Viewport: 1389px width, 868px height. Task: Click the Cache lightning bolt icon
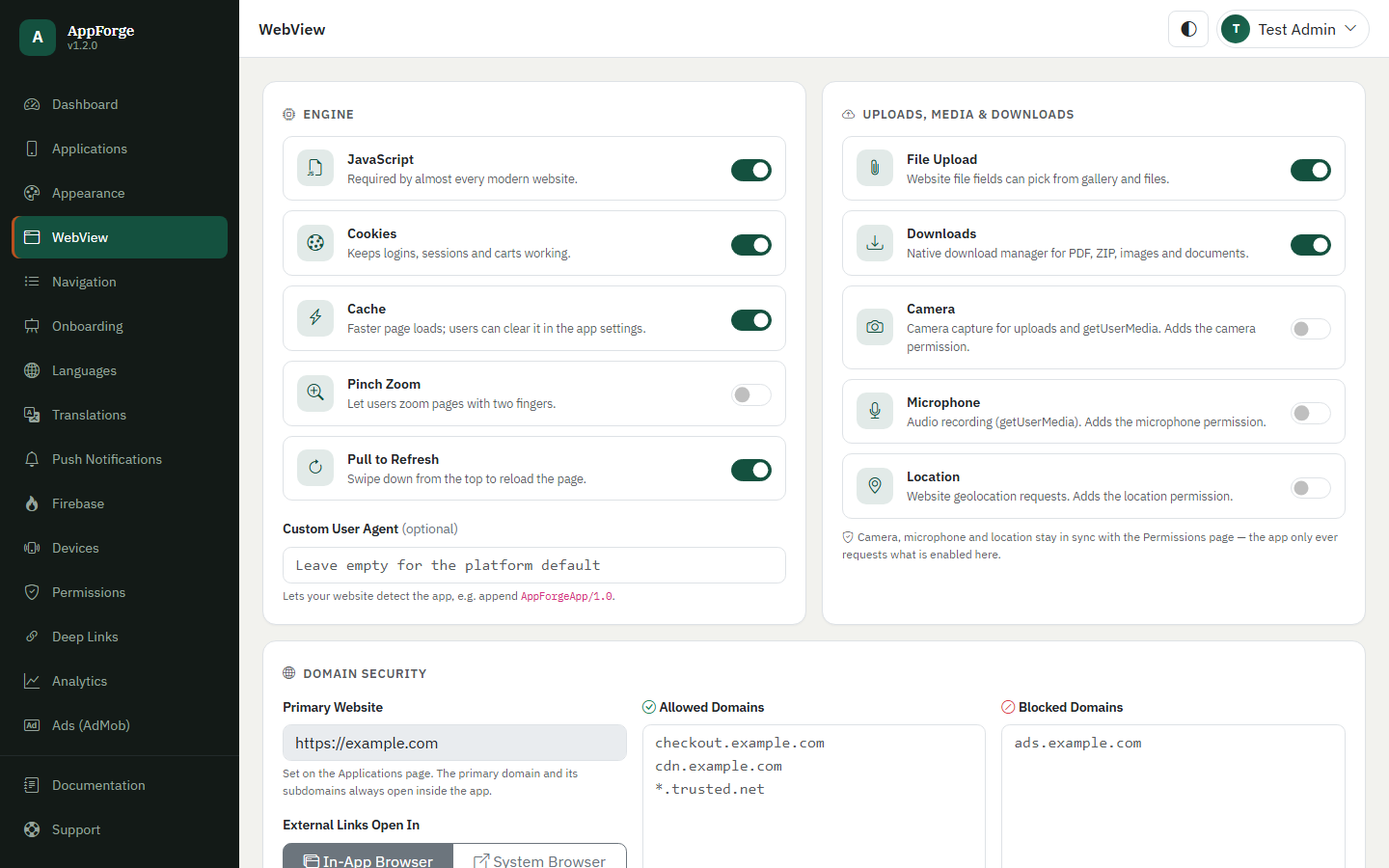(x=315, y=317)
